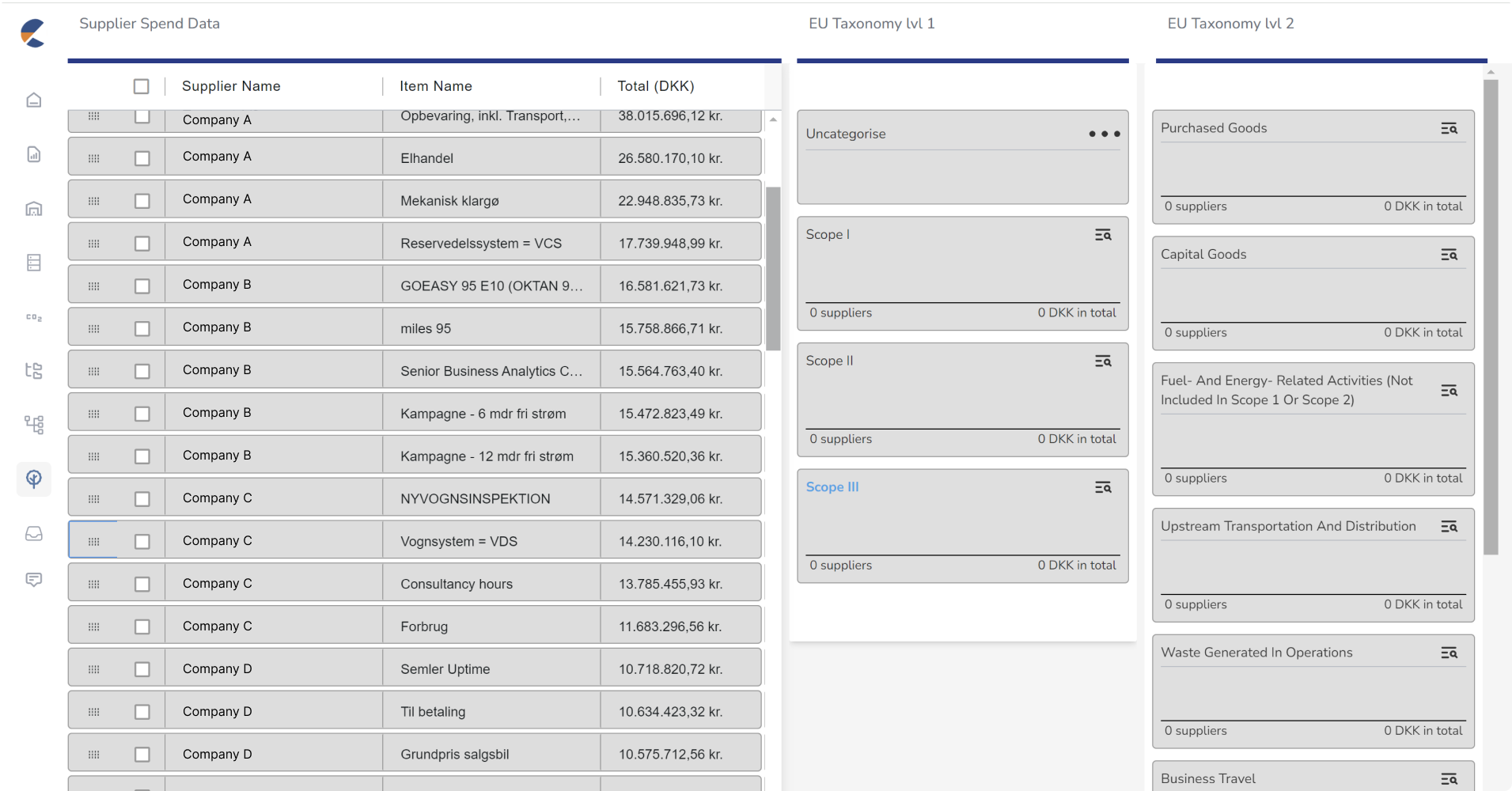Viewport: 1512px width, 791px height.
Task: Click the supplier table scrollbar thumb
Action: 773,268
